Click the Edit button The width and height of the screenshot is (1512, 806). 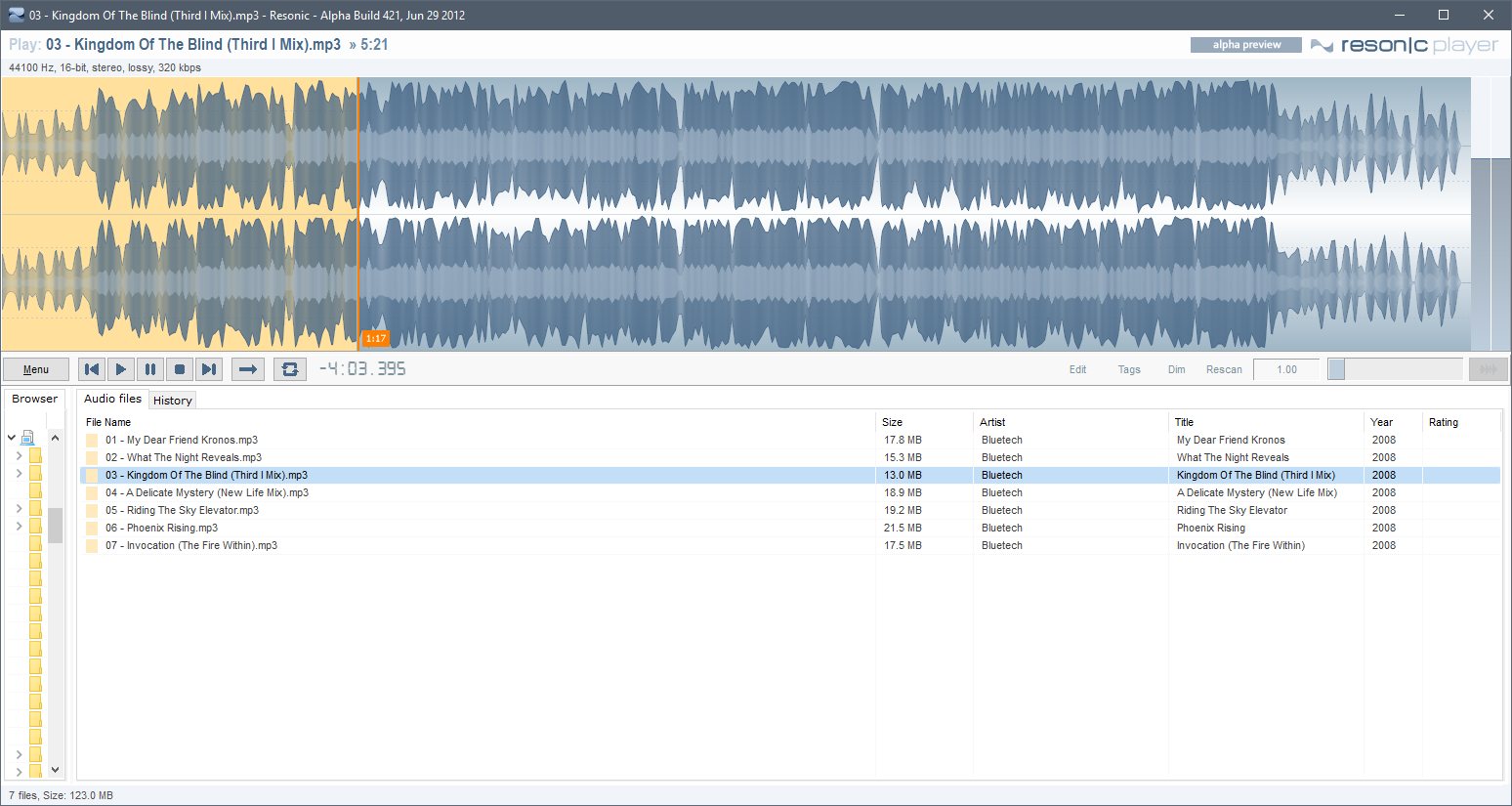[x=1077, y=369]
